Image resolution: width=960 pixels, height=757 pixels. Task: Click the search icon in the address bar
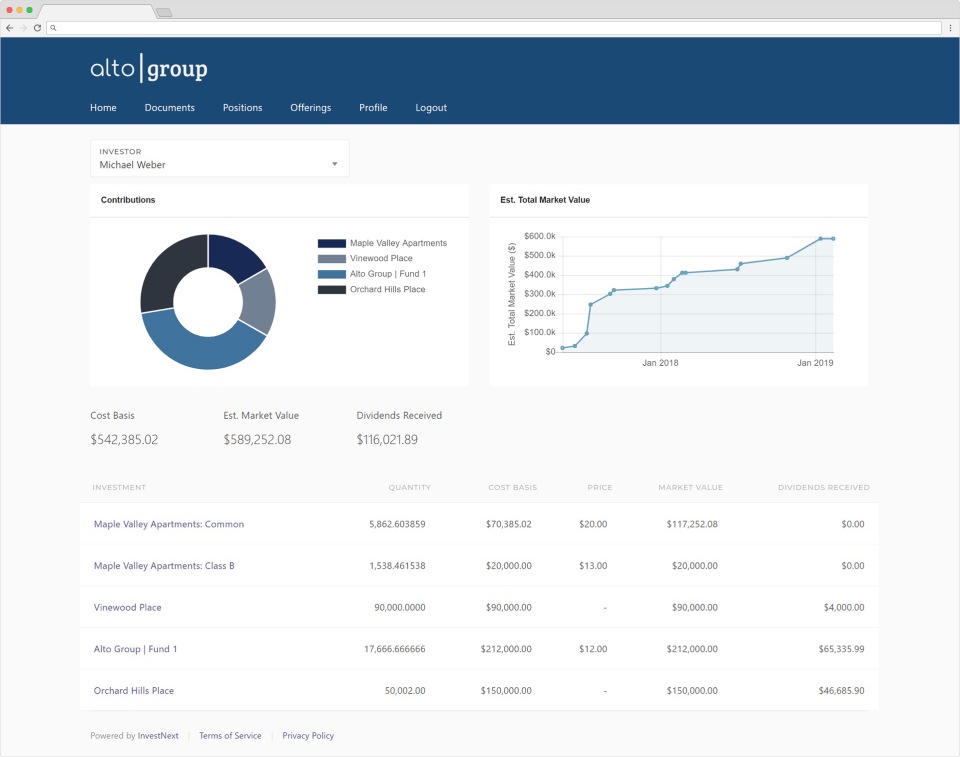point(53,28)
